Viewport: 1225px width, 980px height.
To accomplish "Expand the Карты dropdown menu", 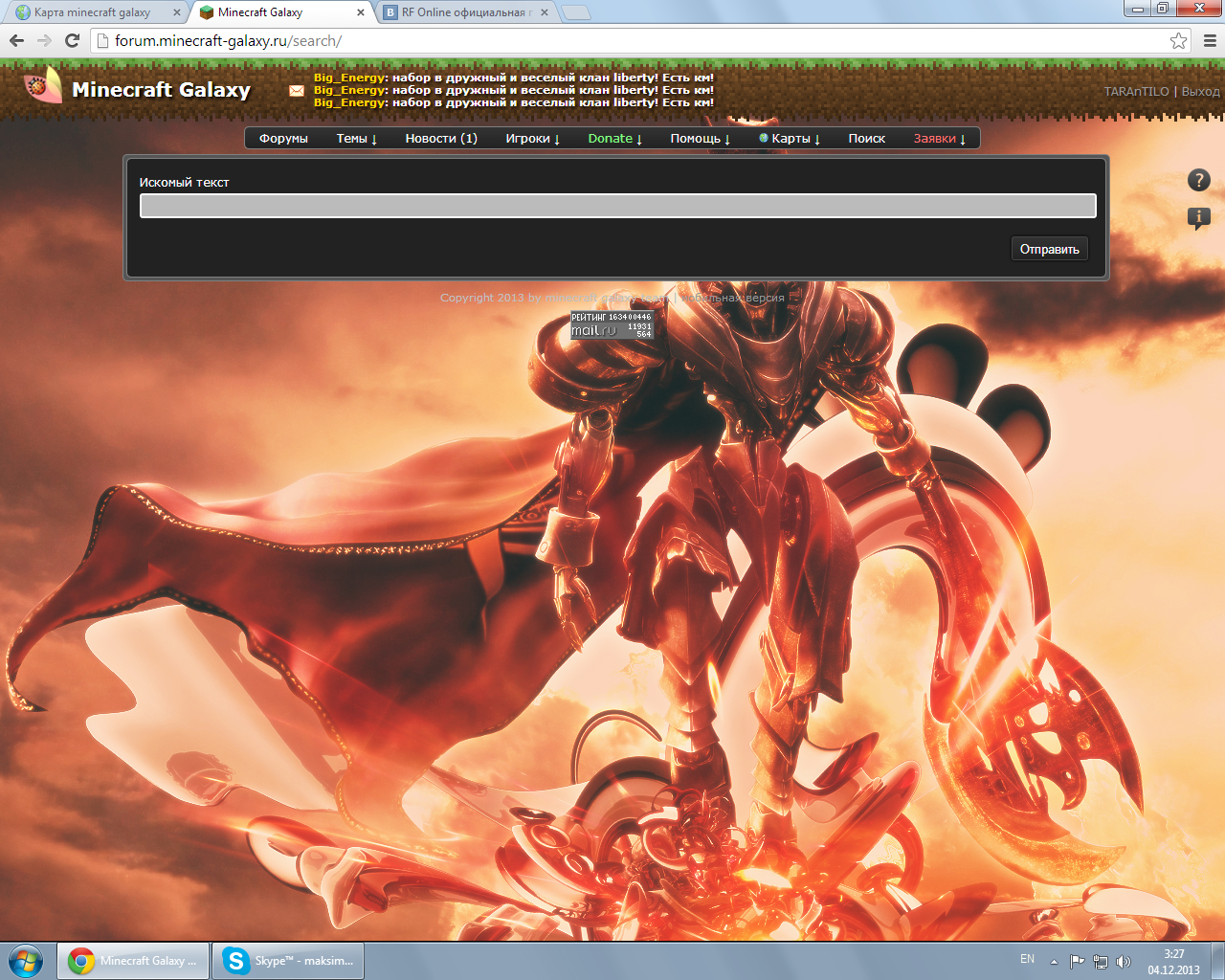I will (x=791, y=139).
